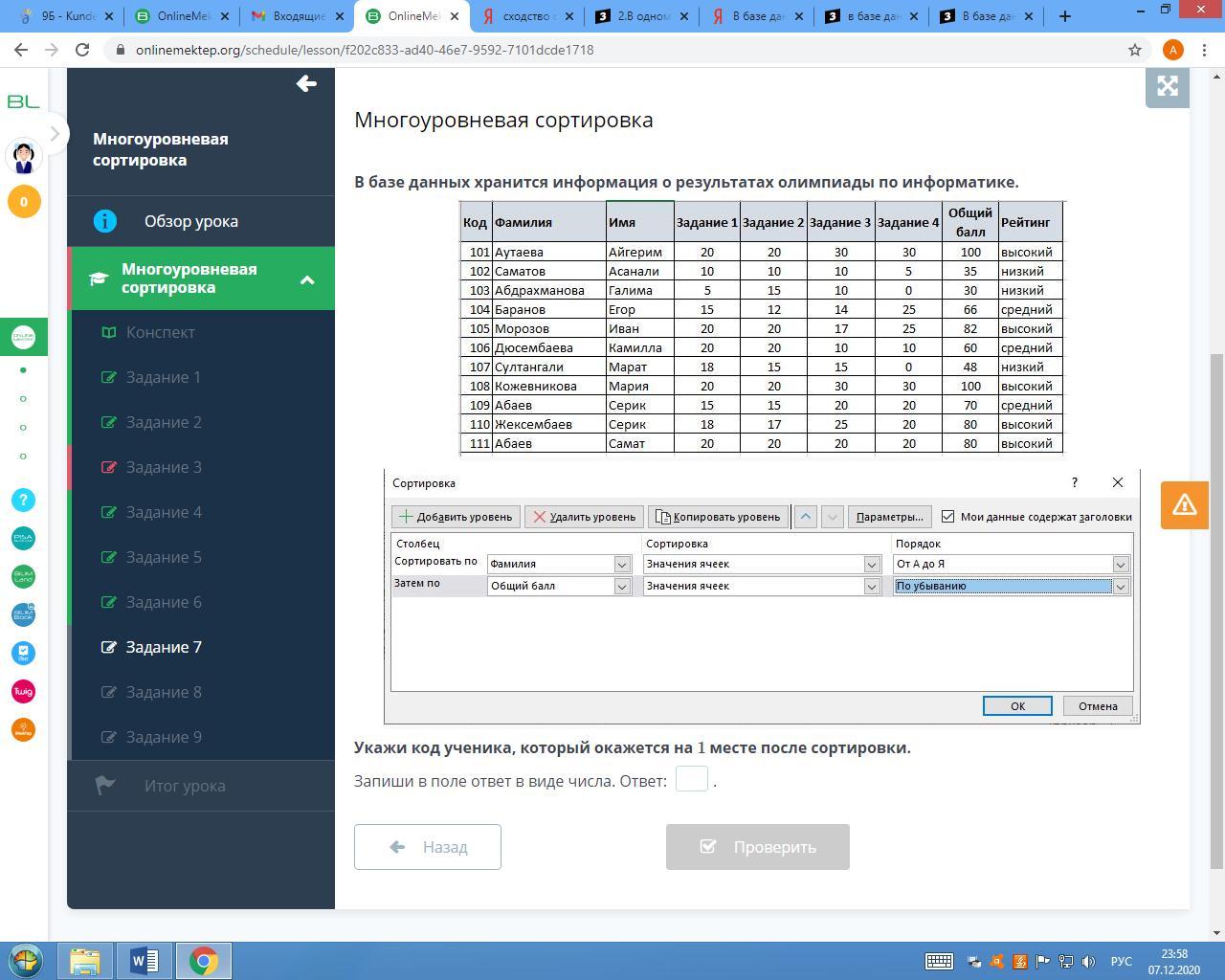Open the 'Фамилия' sort column dropdown
This screenshot has width=1225, height=980.
[621, 565]
